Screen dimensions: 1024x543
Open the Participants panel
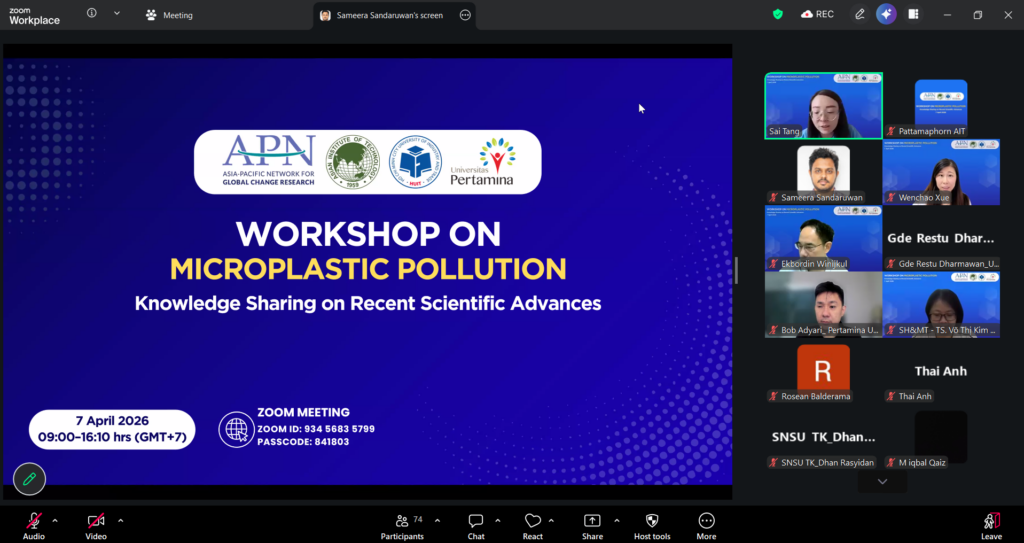coord(401,523)
